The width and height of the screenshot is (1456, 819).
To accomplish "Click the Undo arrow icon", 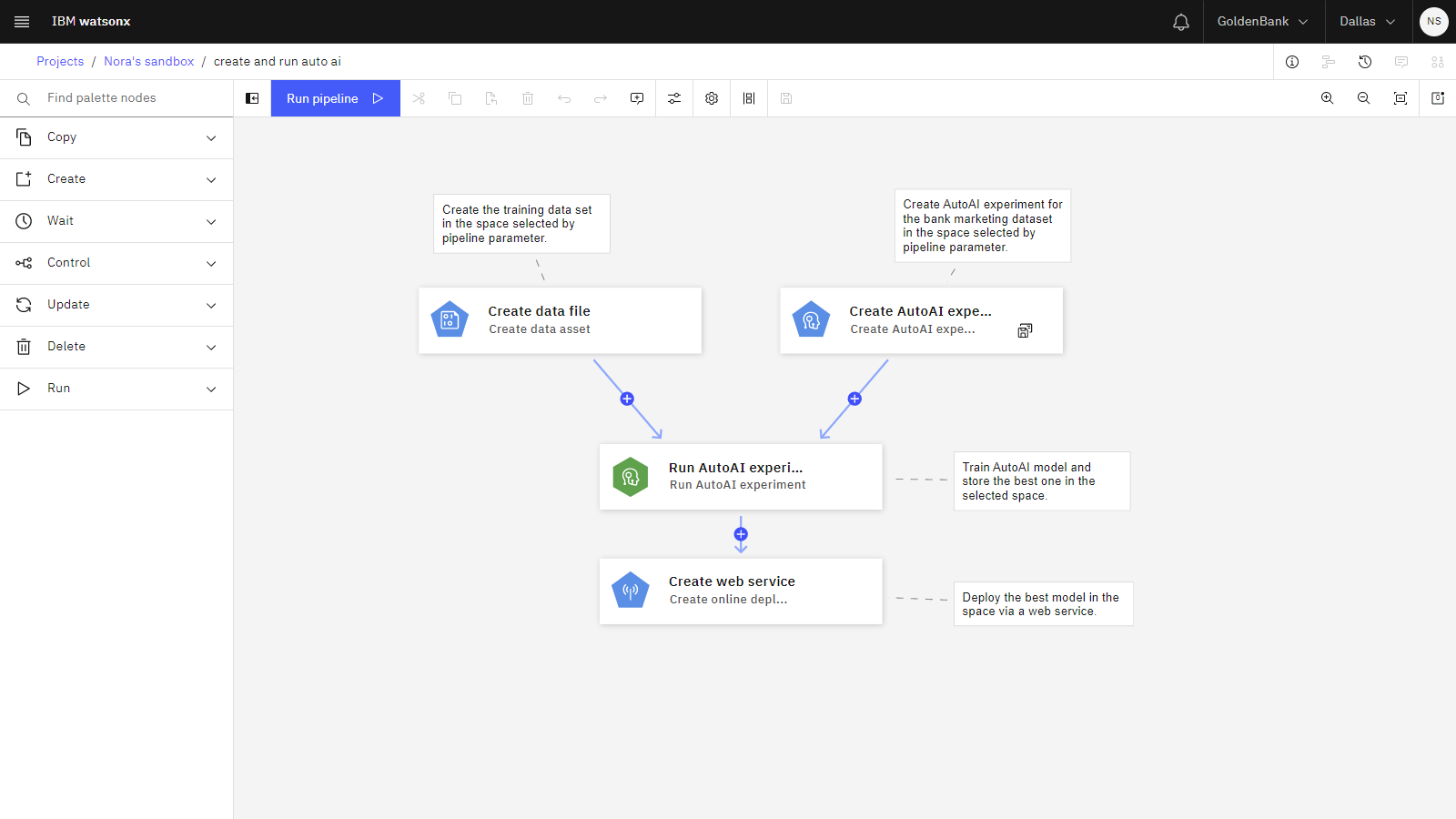I will click(x=564, y=98).
